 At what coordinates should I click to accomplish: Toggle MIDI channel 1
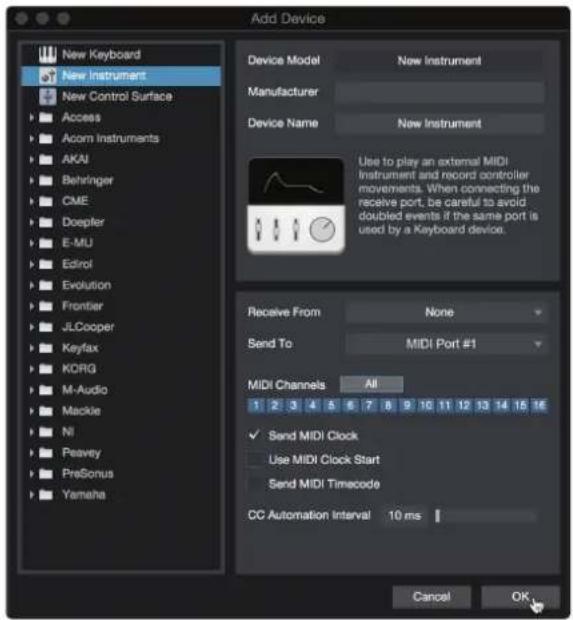click(x=256, y=405)
